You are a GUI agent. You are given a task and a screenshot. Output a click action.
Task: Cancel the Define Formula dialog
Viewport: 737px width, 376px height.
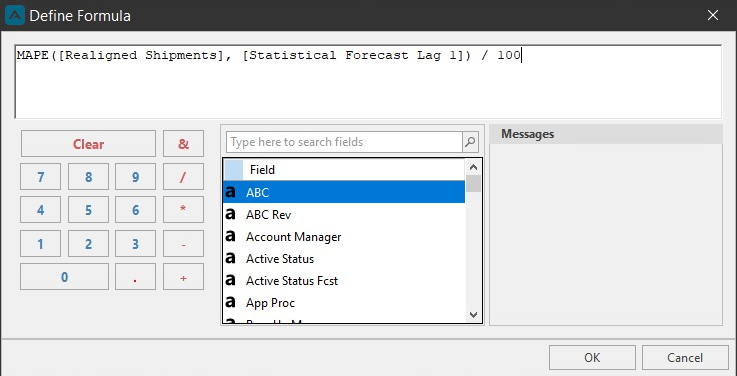coord(685,358)
